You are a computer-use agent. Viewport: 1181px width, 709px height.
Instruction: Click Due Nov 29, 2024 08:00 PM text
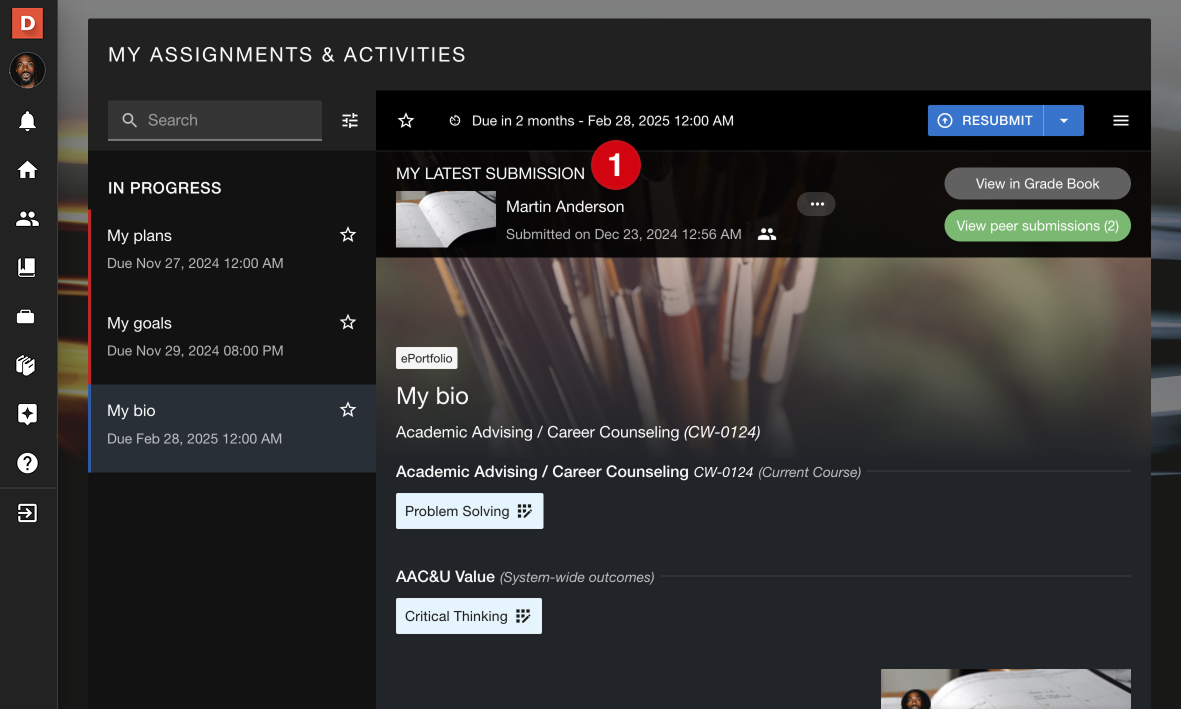[x=195, y=350]
